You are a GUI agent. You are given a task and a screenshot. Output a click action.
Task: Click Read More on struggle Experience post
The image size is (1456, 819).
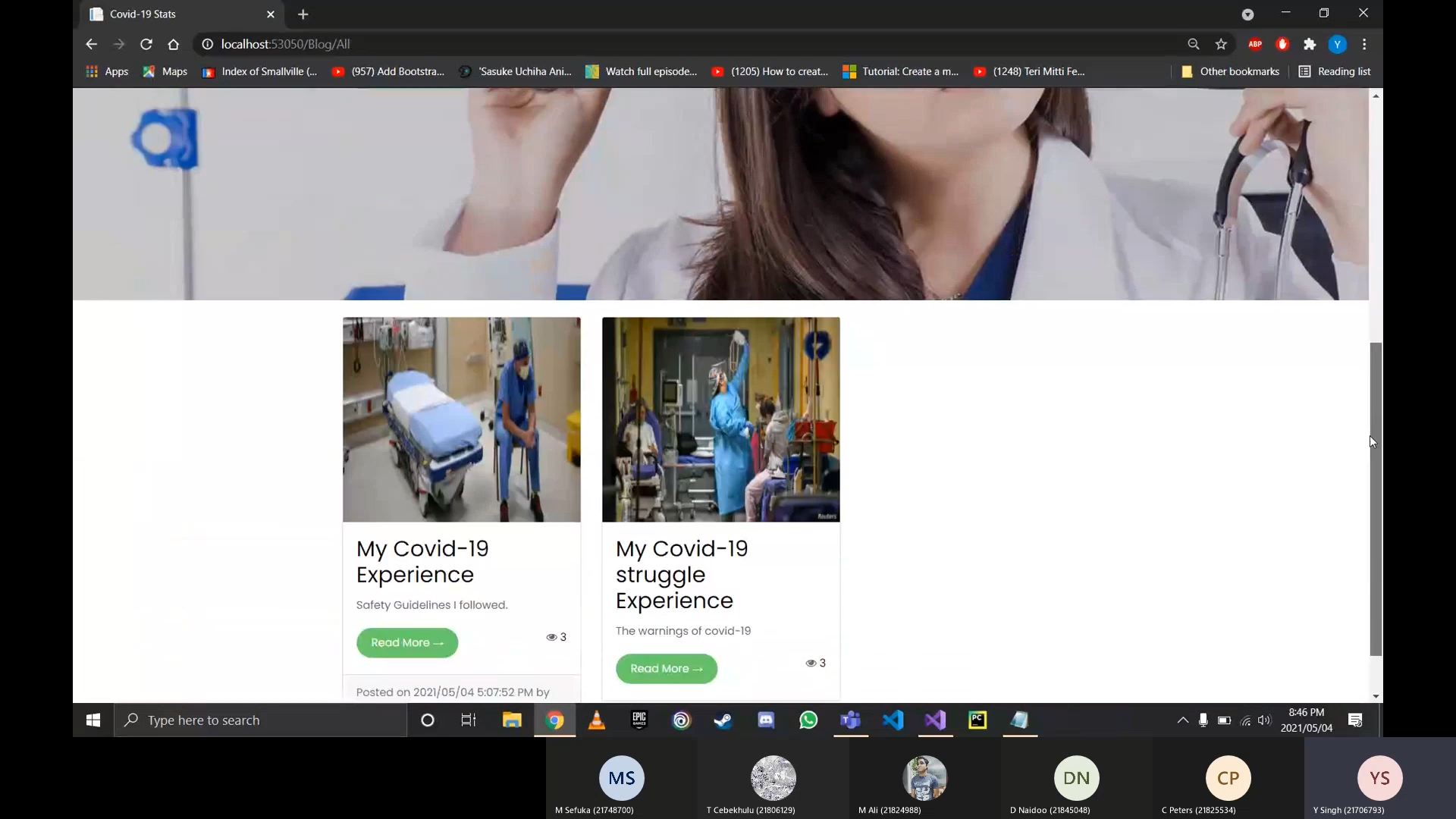[x=667, y=668]
